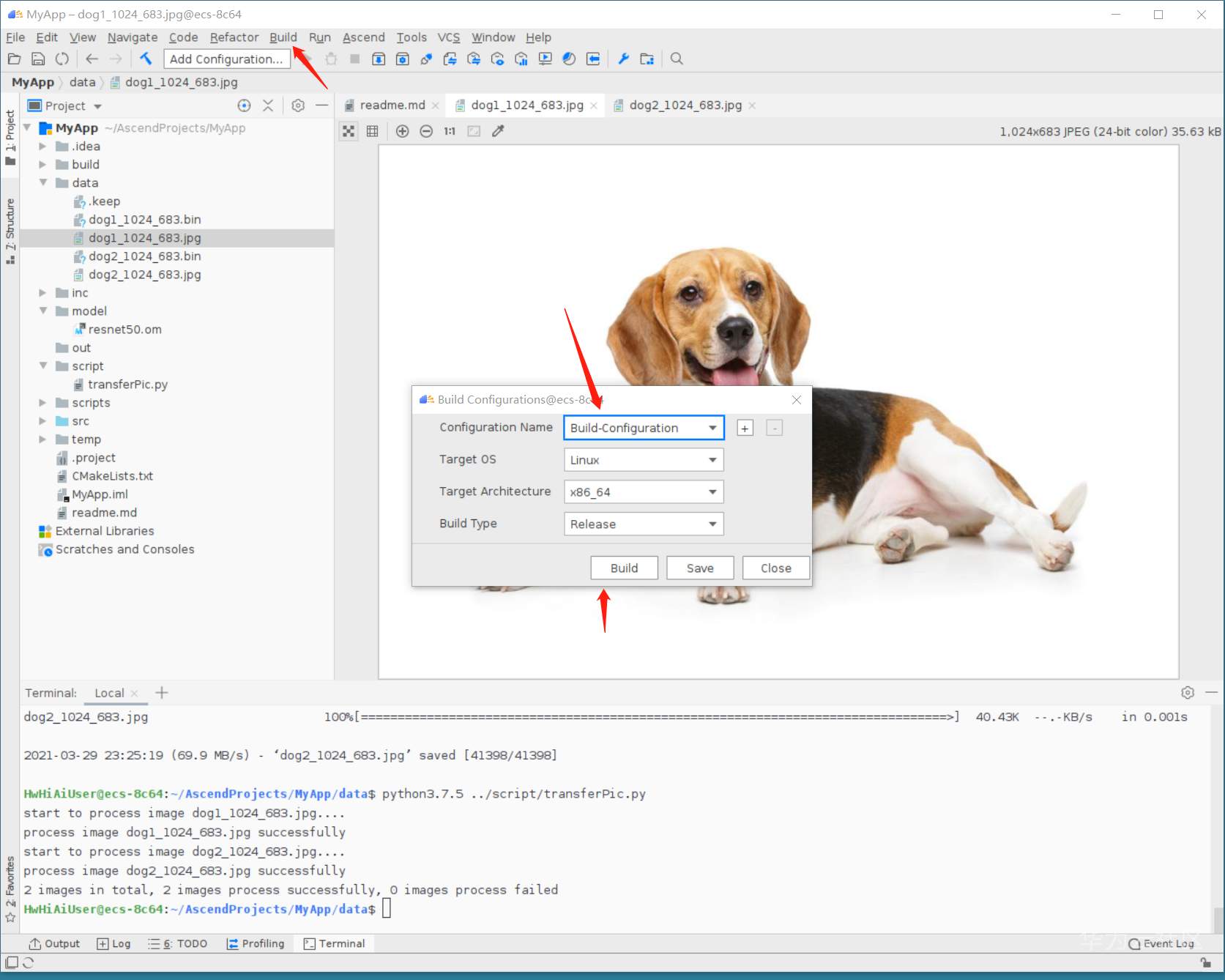
Task: Click the Open folder toolbar icon
Action: pos(14,59)
